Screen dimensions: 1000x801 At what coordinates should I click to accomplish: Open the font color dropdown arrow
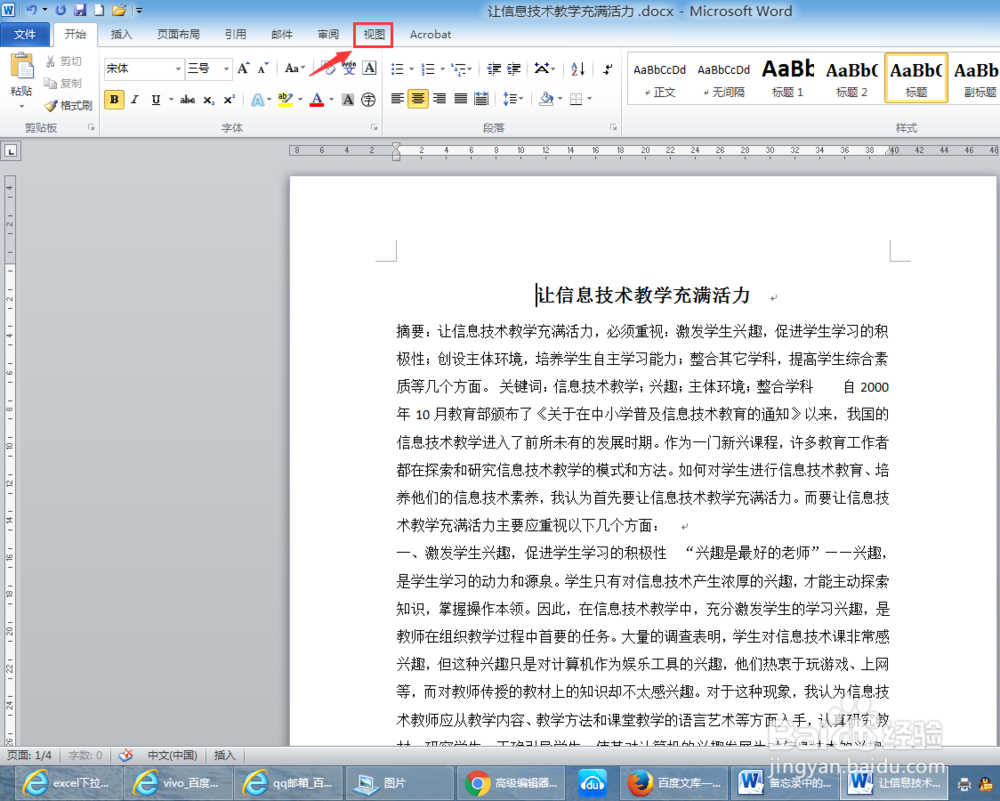tap(331, 100)
